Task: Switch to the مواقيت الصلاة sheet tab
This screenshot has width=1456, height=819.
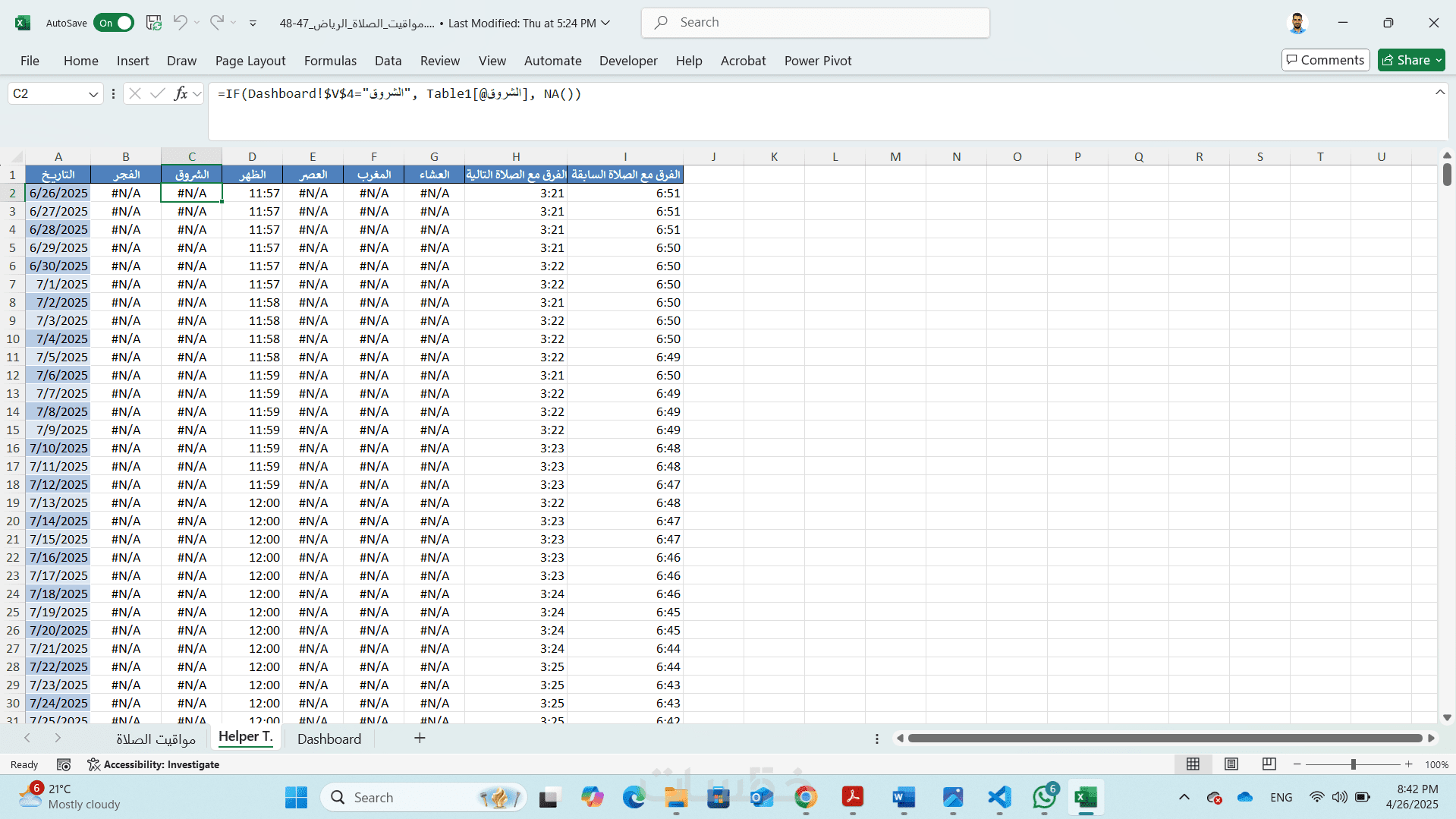Action: [x=156, y=739]
